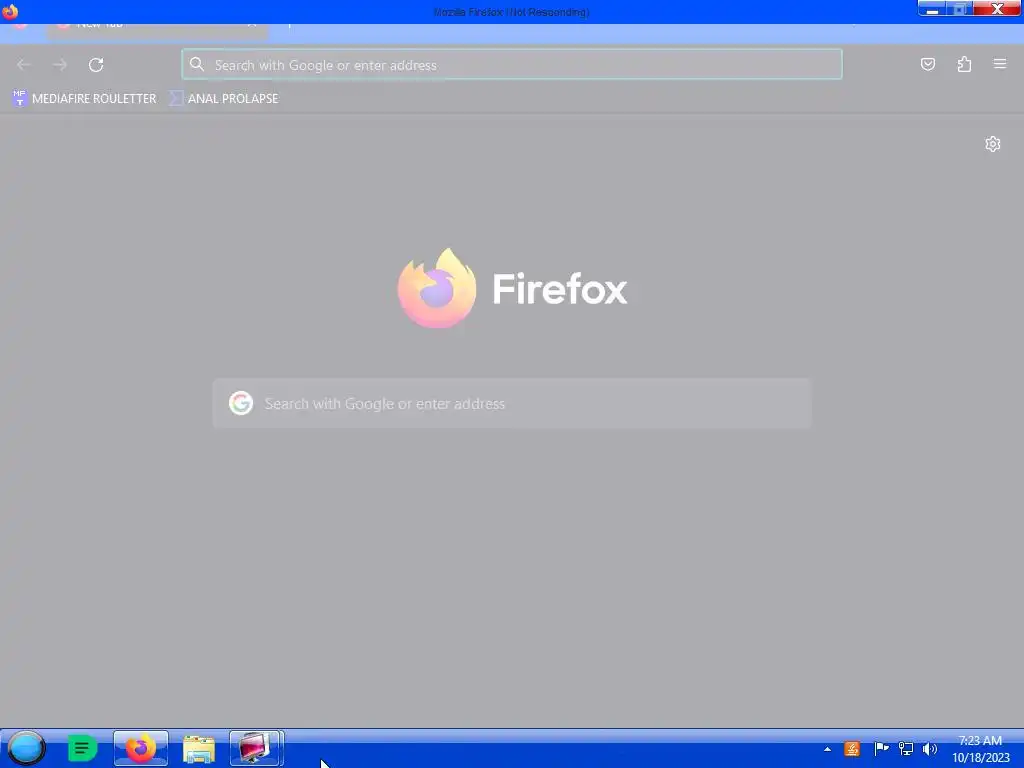This screenshot has width=1024, height=768.
Task: Reload the page with the refresh icon
Action: click(x=96, y=65)
